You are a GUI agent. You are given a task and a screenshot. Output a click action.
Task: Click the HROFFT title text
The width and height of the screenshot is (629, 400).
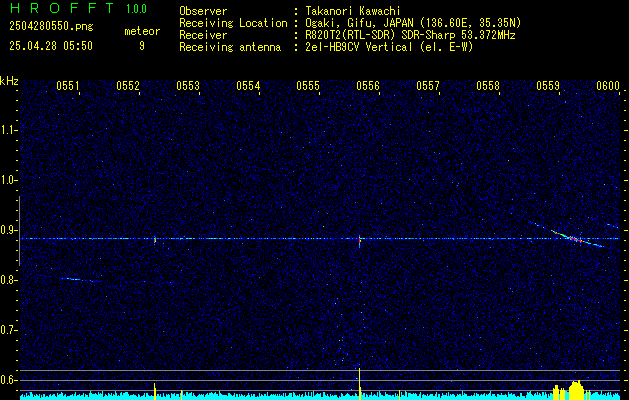pos(62,8)
